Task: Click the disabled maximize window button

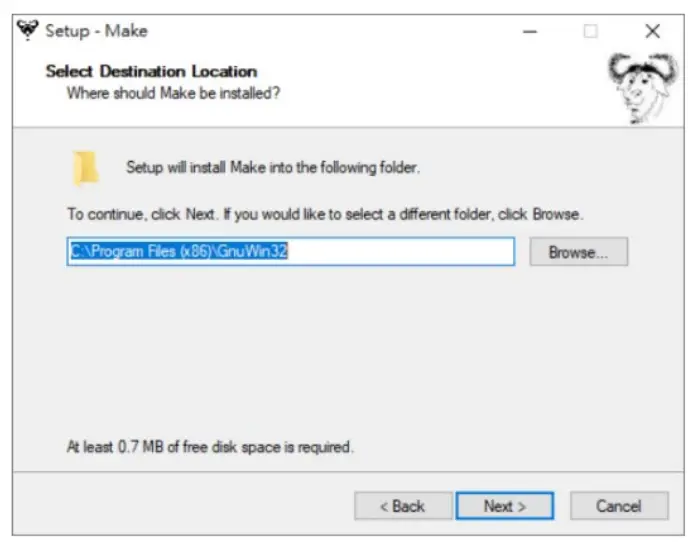Action: [590, 31]
